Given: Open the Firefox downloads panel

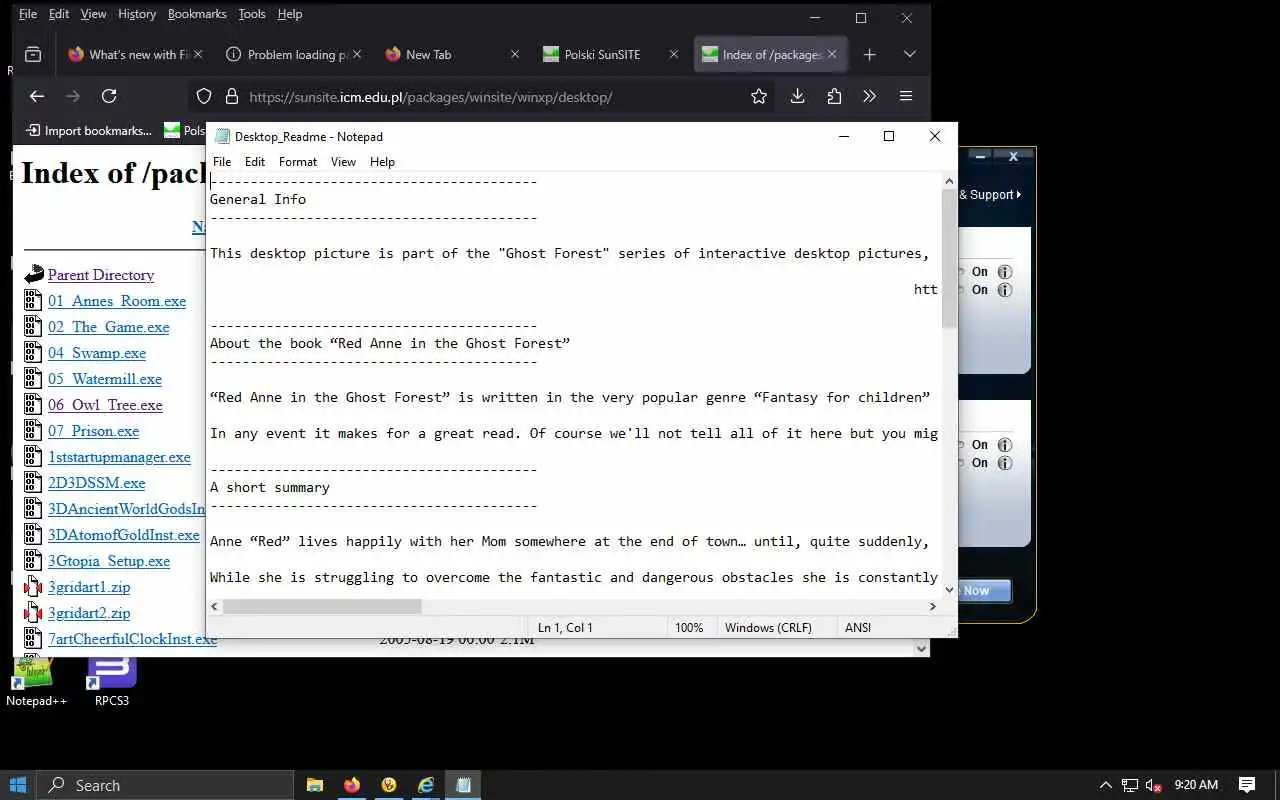Looking at the screenshot, I should pos(797,96).
